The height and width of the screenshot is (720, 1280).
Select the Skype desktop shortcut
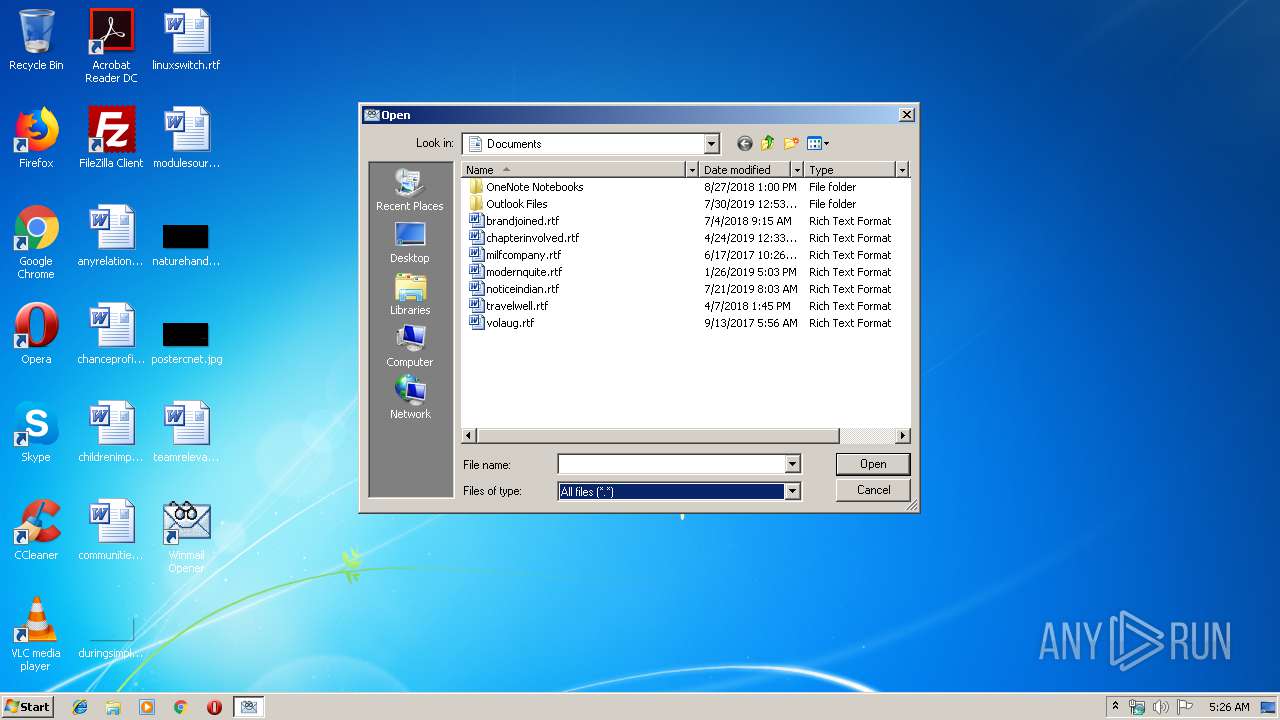point(36,432)
